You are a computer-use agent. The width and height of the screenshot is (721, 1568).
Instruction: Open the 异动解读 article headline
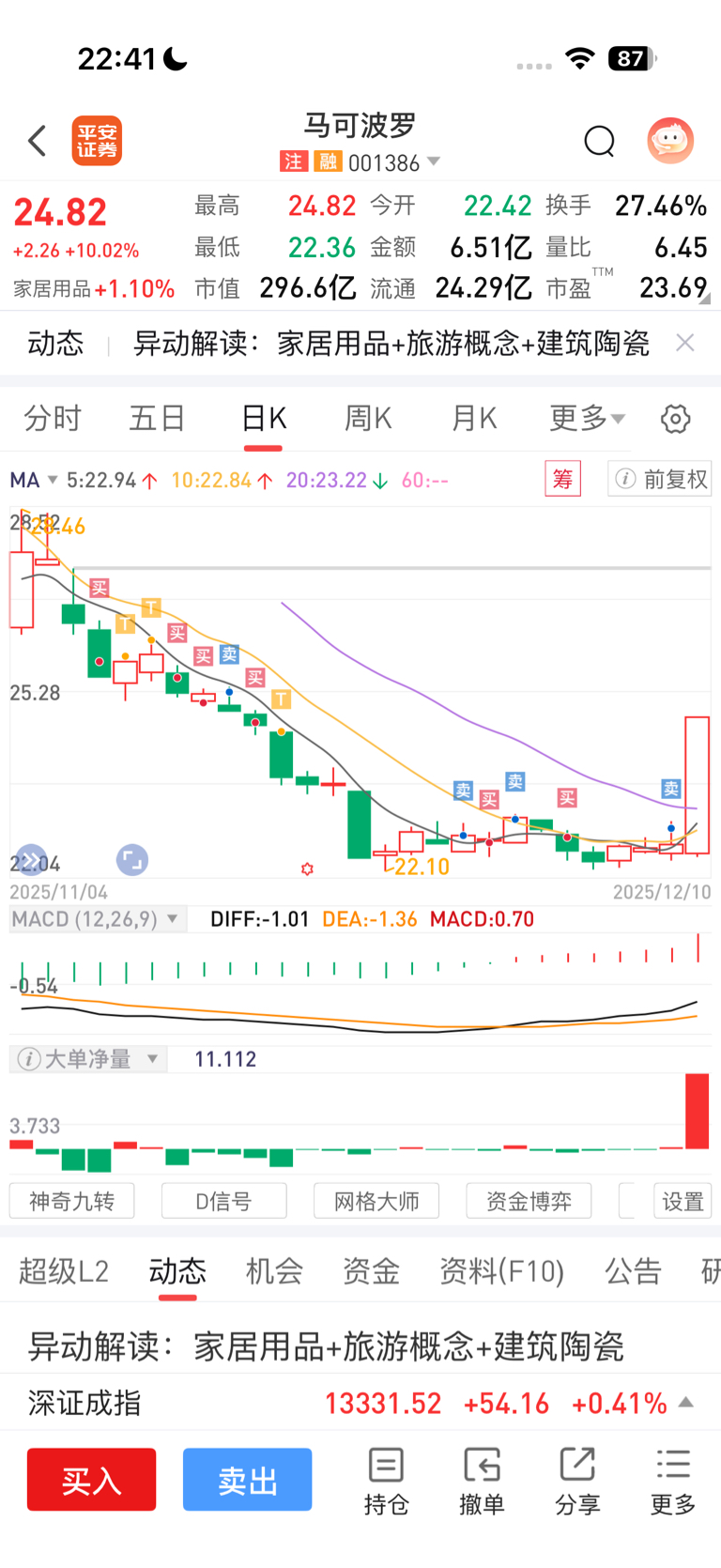click(326, 1346)
